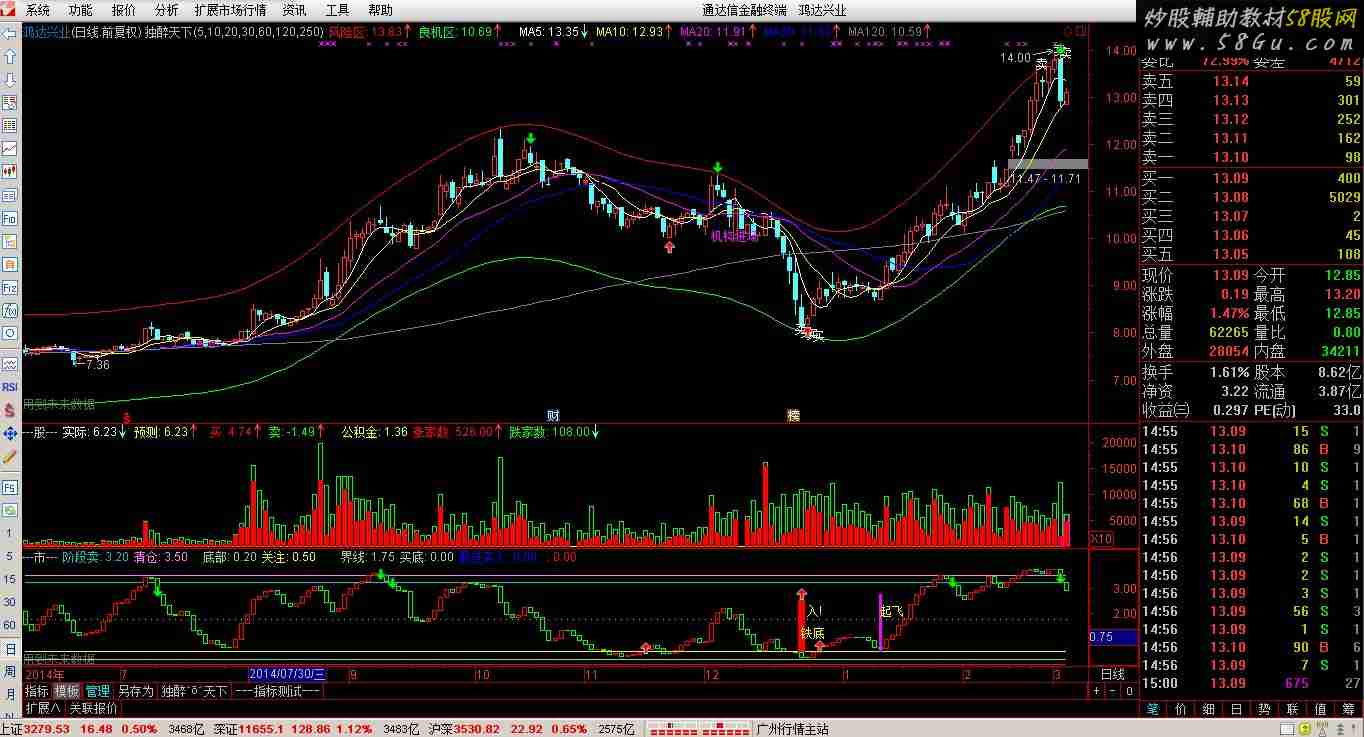The width and height of the screenshot is (1364, 737).
Task: Open the 关联报价 tab
Action: pos(93,707)
